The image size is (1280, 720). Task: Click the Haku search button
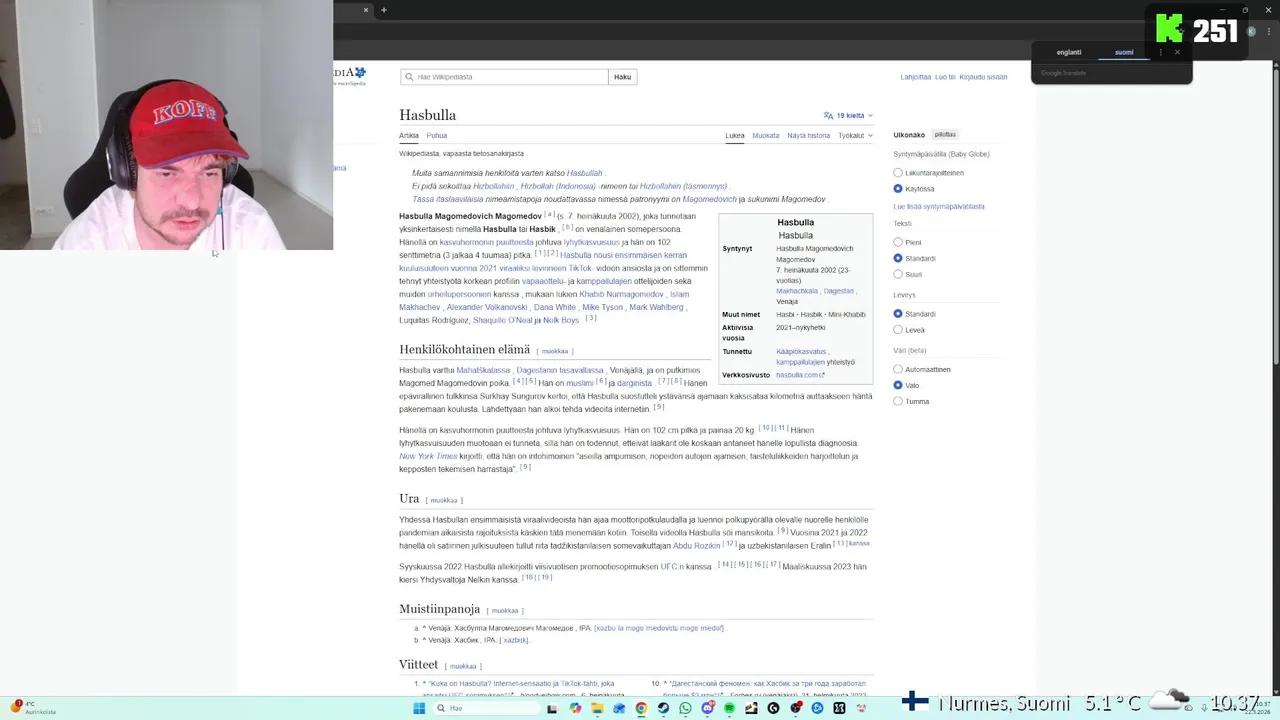(622, 77)
